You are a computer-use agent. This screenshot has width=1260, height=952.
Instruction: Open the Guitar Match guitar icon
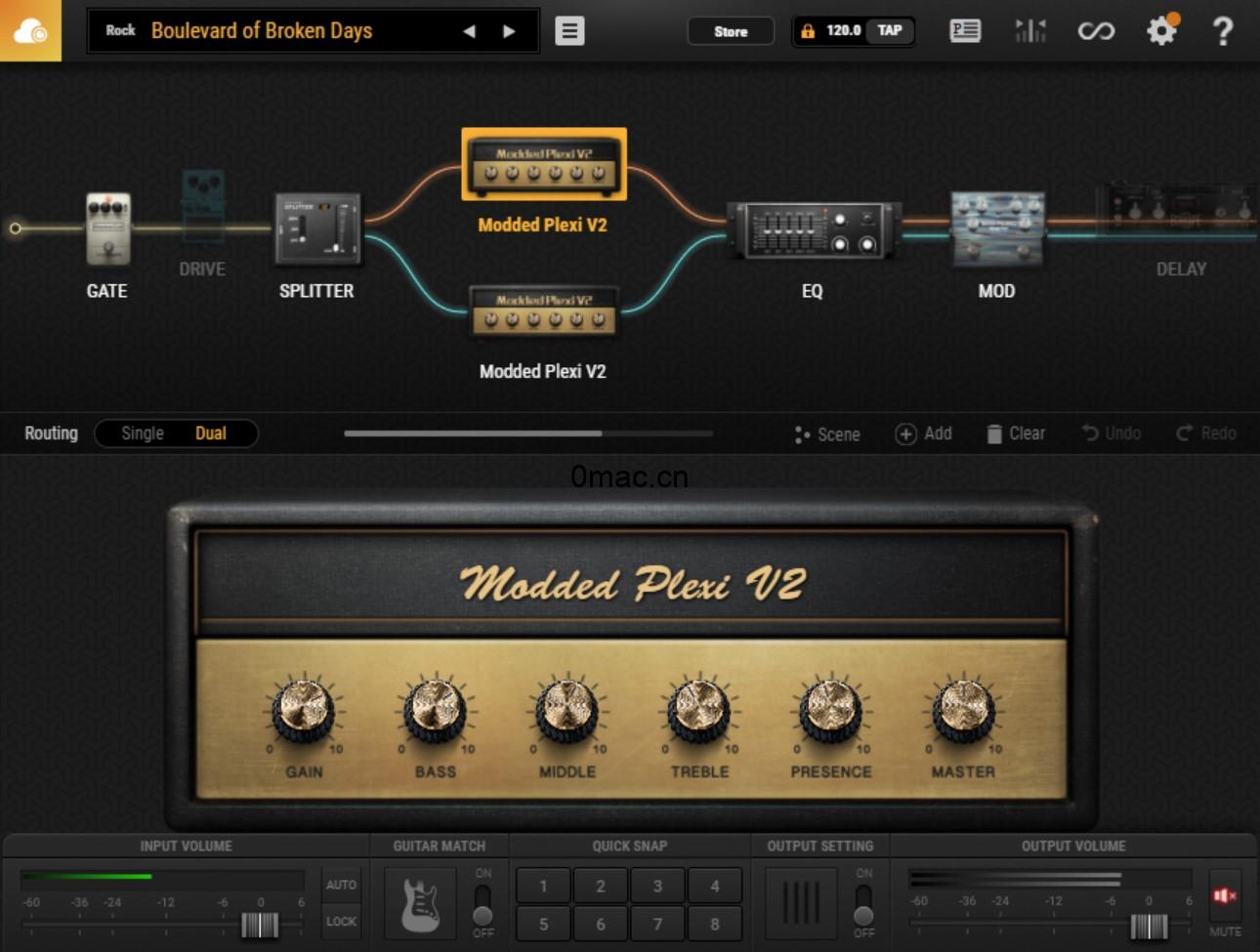point(420,904)
